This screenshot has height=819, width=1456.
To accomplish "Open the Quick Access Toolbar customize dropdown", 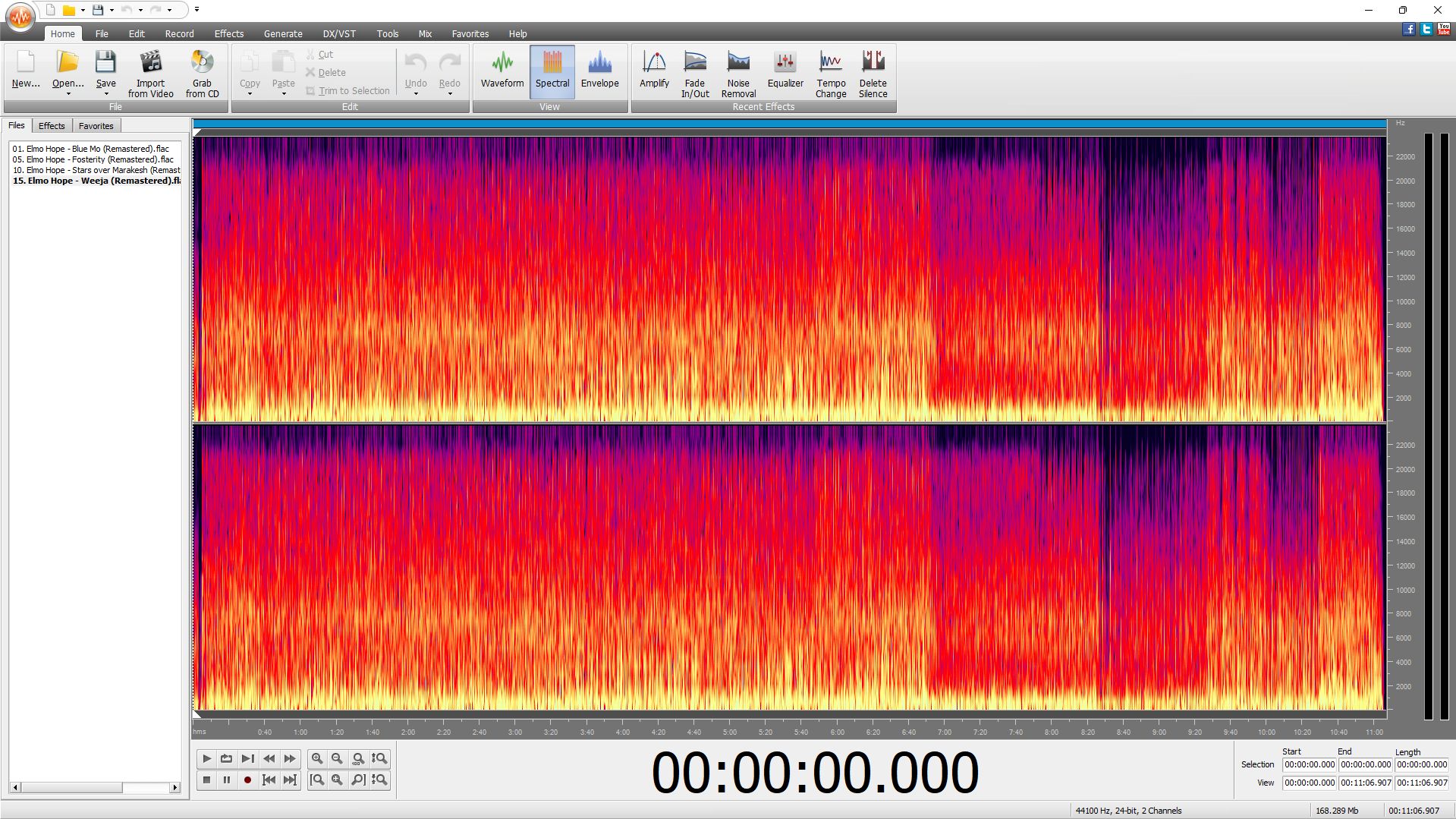I will click(197, 10).
